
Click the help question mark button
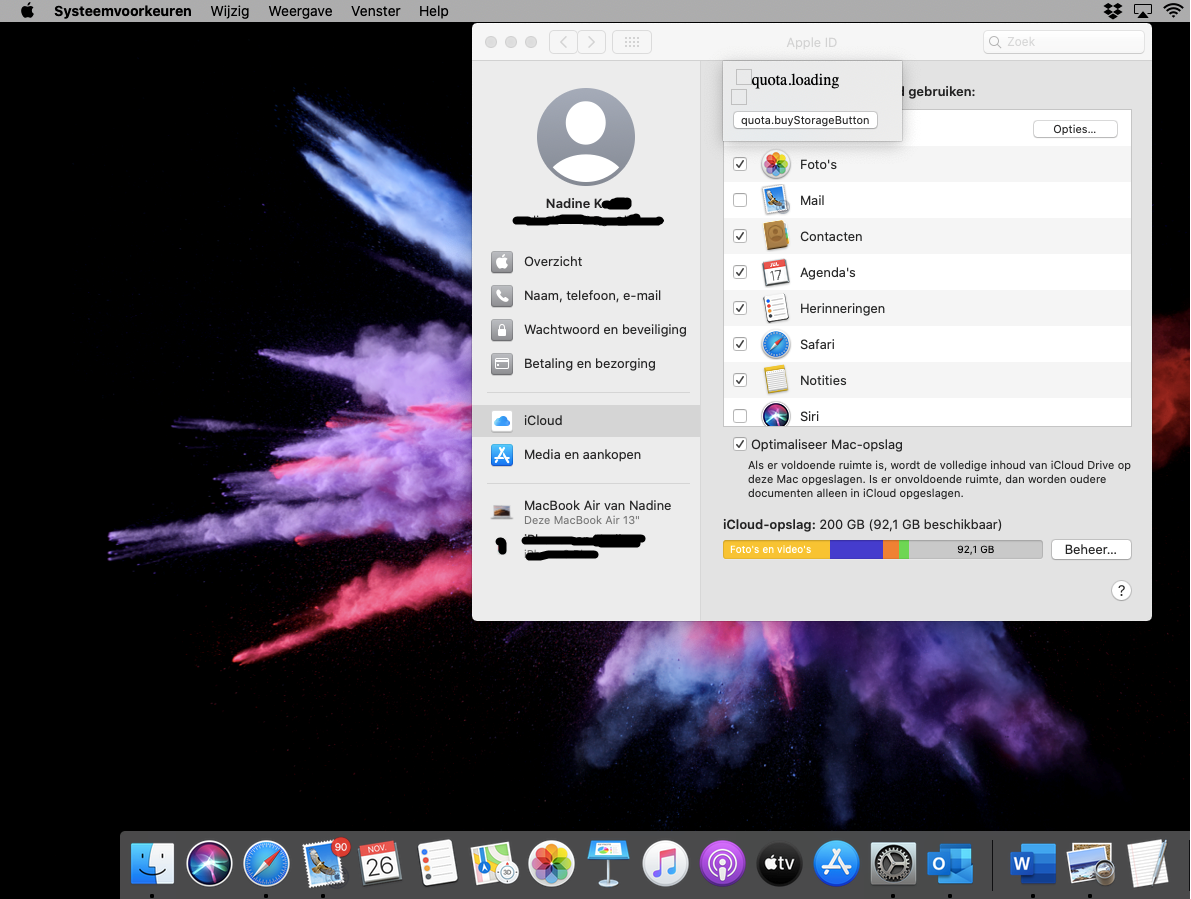1121,590
